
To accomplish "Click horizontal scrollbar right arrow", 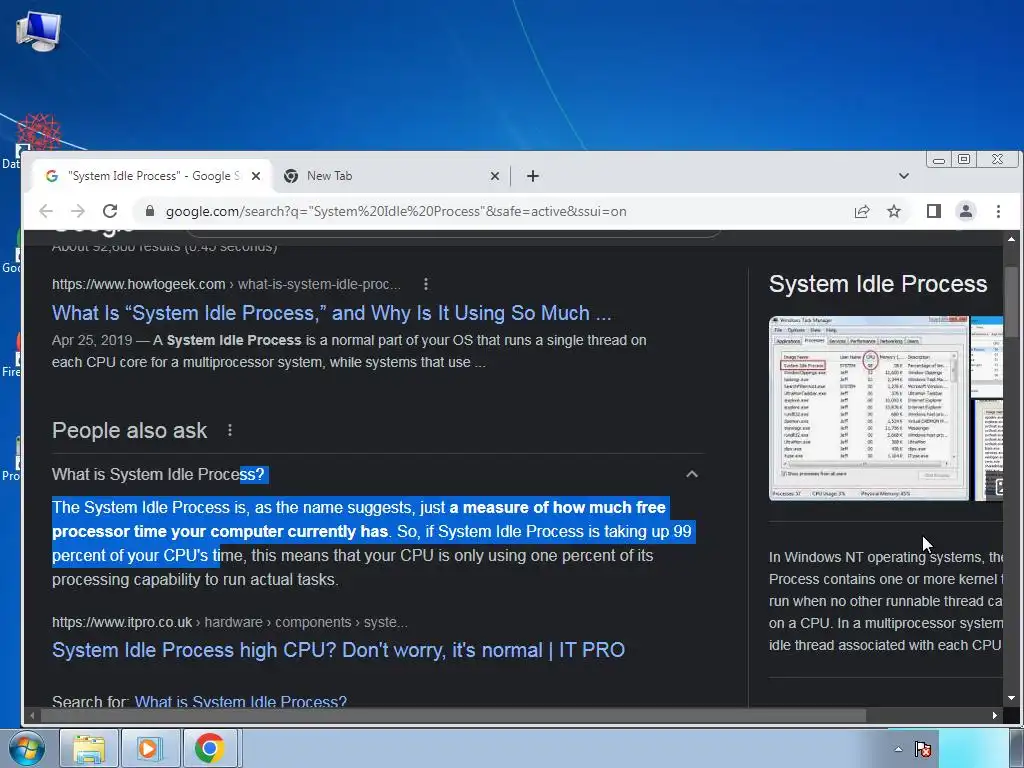I will (x=995, y=715).
